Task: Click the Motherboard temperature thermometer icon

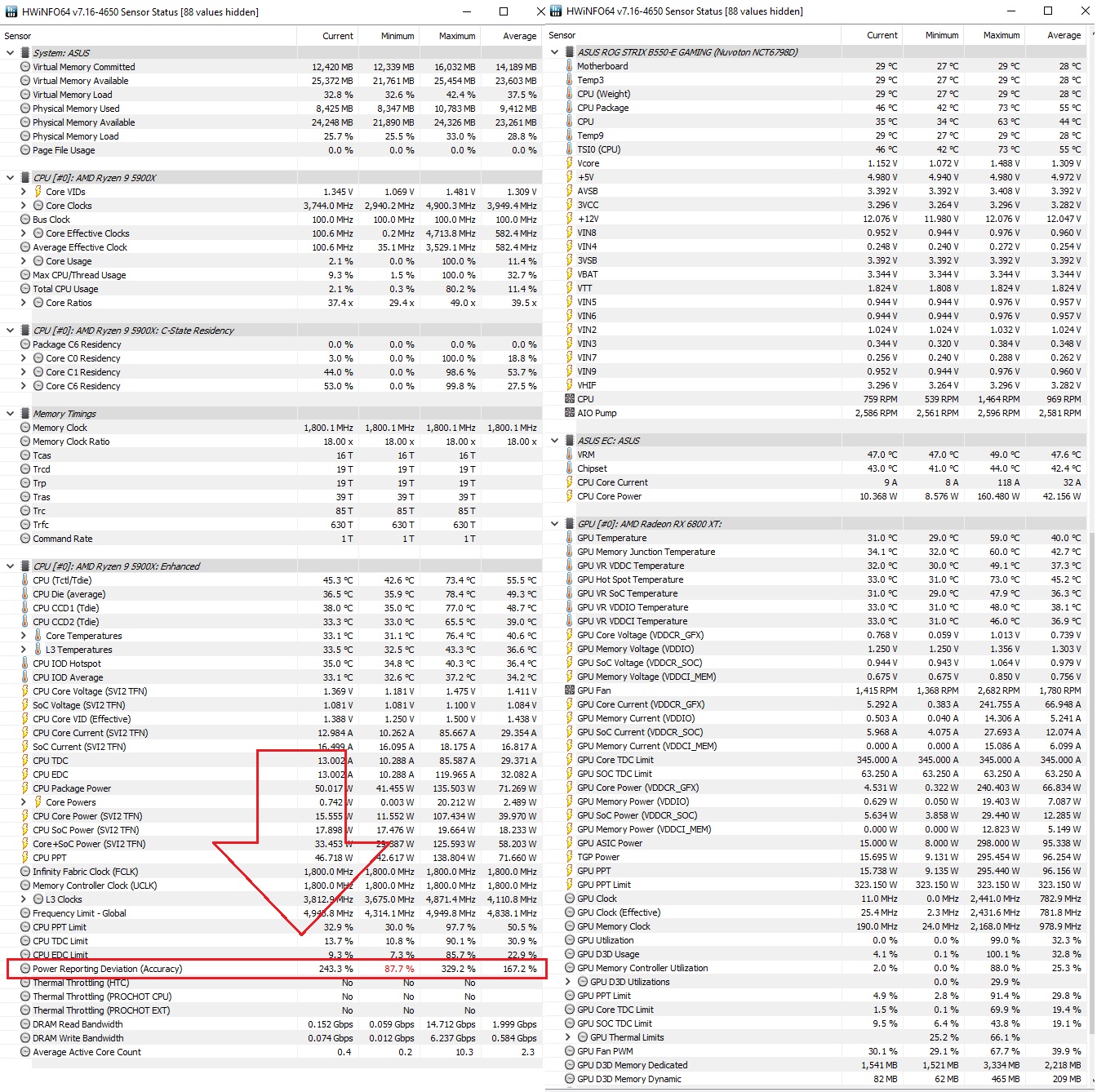Action: (x=570, y=66)
